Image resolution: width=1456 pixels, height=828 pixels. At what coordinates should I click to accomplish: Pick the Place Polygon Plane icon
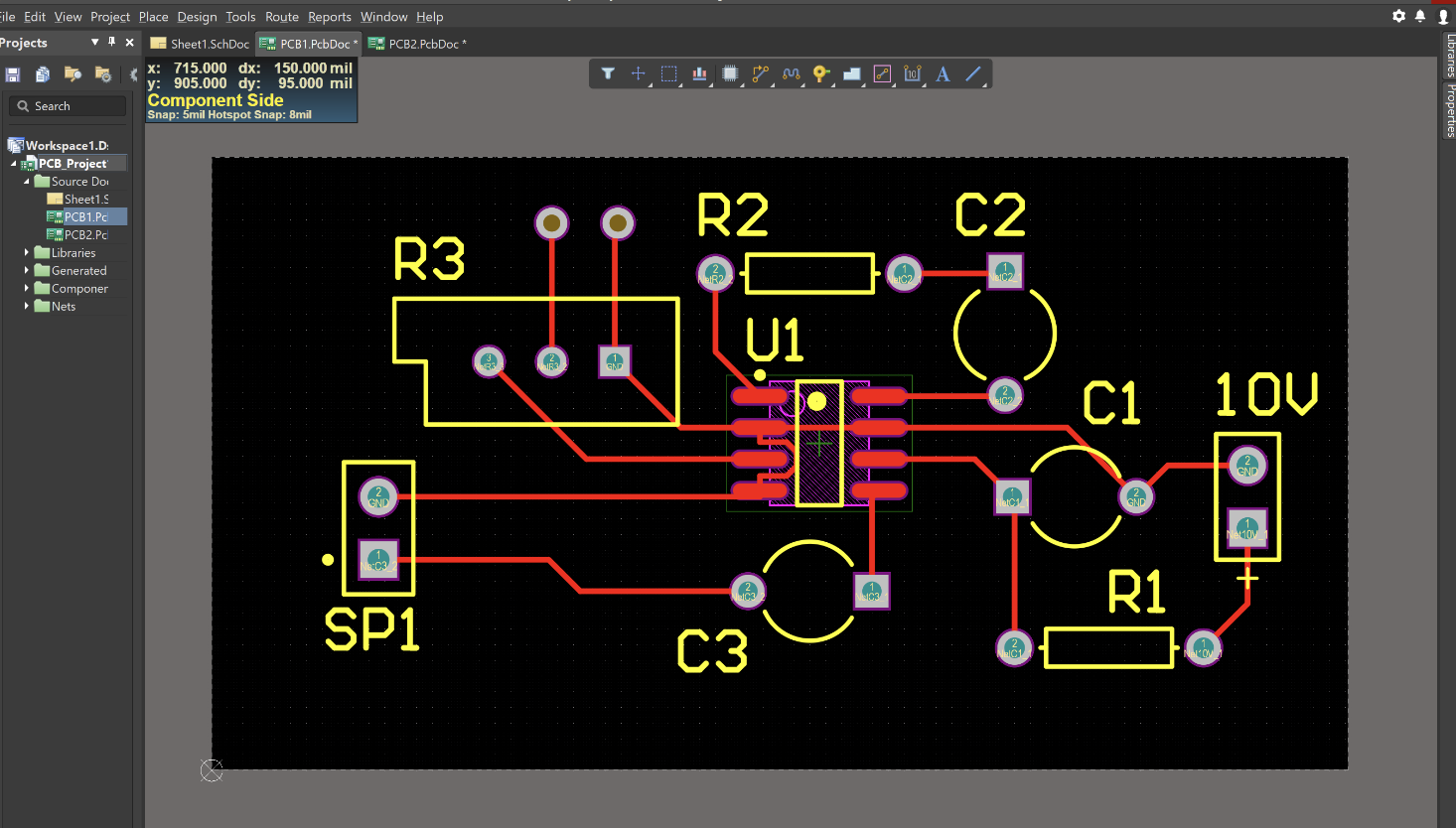click(x=851, y=73)
